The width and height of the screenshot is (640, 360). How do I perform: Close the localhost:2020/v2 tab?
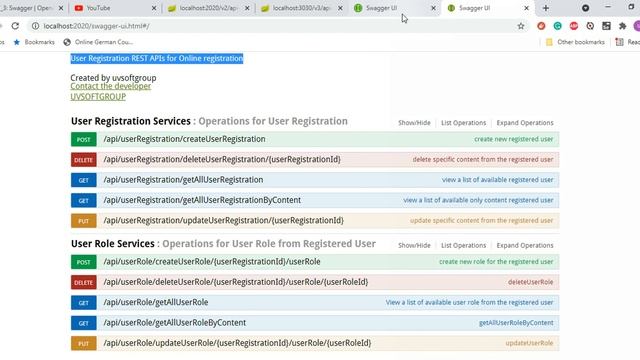click(247, 8)
